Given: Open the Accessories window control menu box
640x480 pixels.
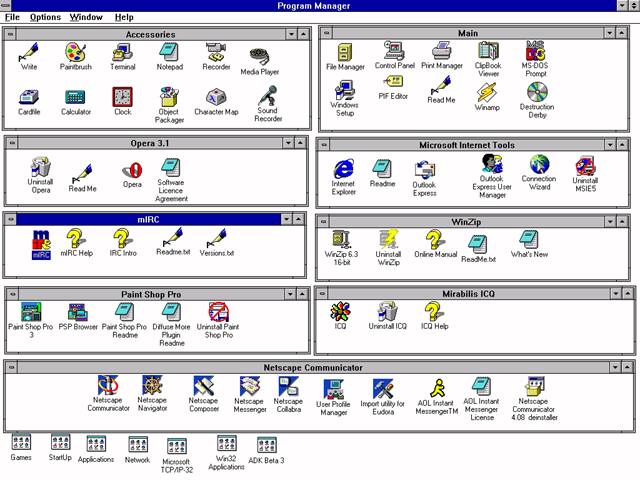Looking at the screenshot, I should pos(11,34).
